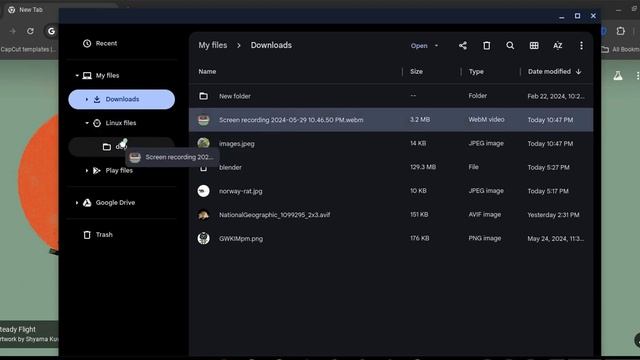Expand the Downloads tree arrow
640x360 pixels.
pos(87,99)
